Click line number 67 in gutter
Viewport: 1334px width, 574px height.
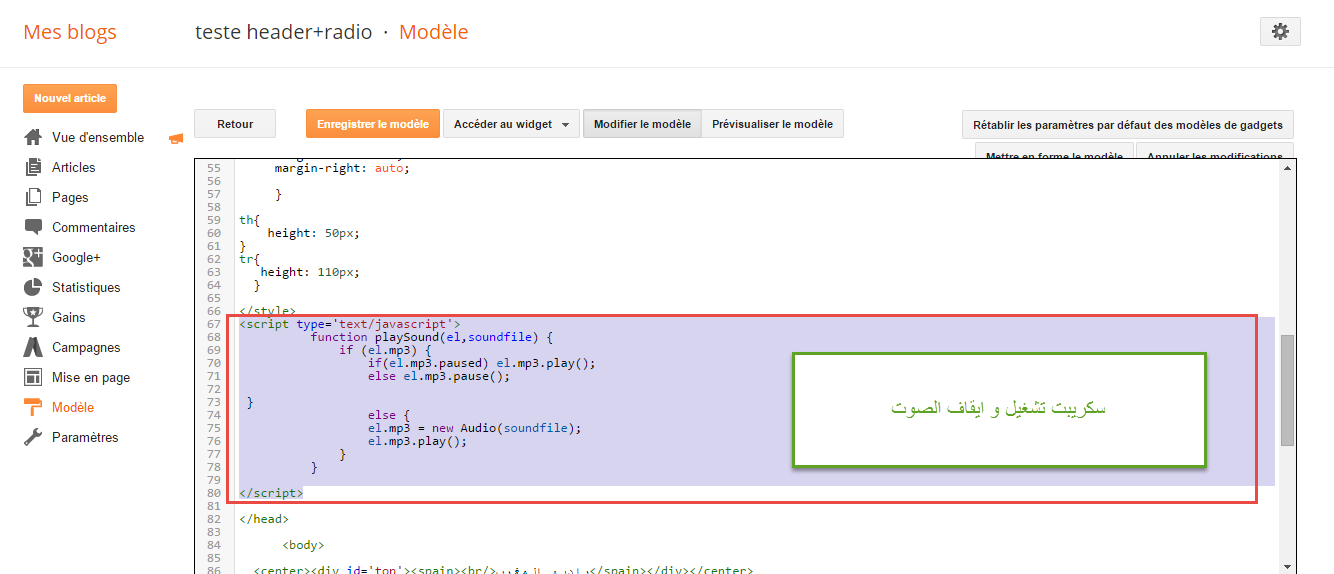pos(213,324)
